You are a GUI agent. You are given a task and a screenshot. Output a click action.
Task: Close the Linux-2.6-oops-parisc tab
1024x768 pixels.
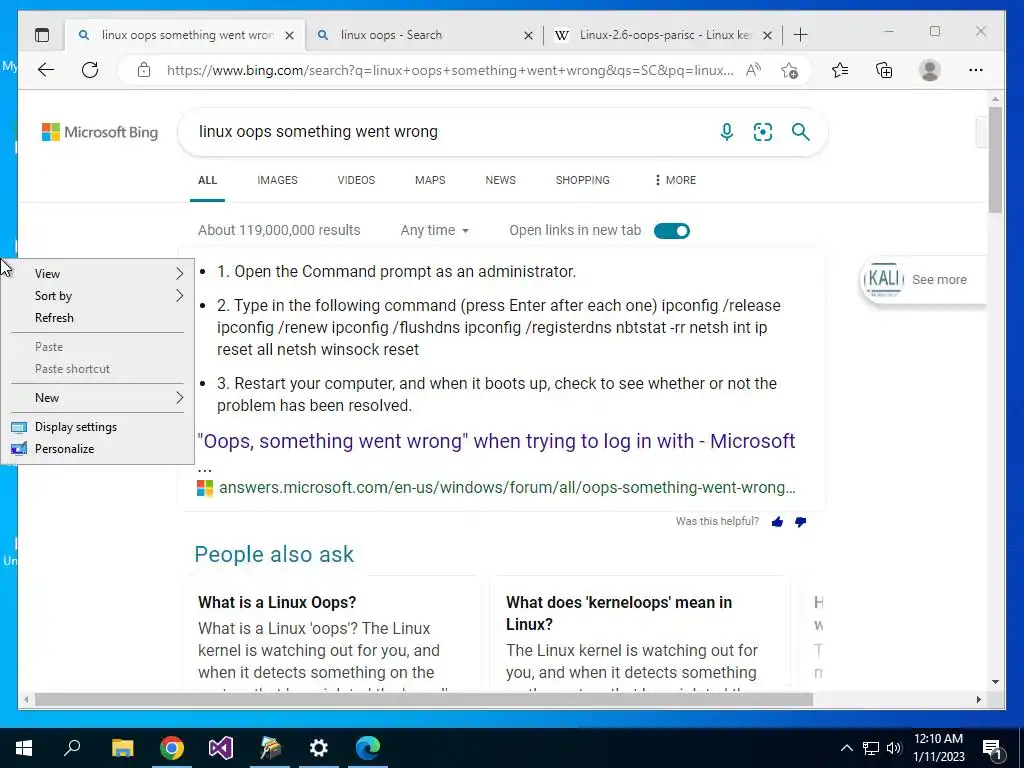point(767,35)
